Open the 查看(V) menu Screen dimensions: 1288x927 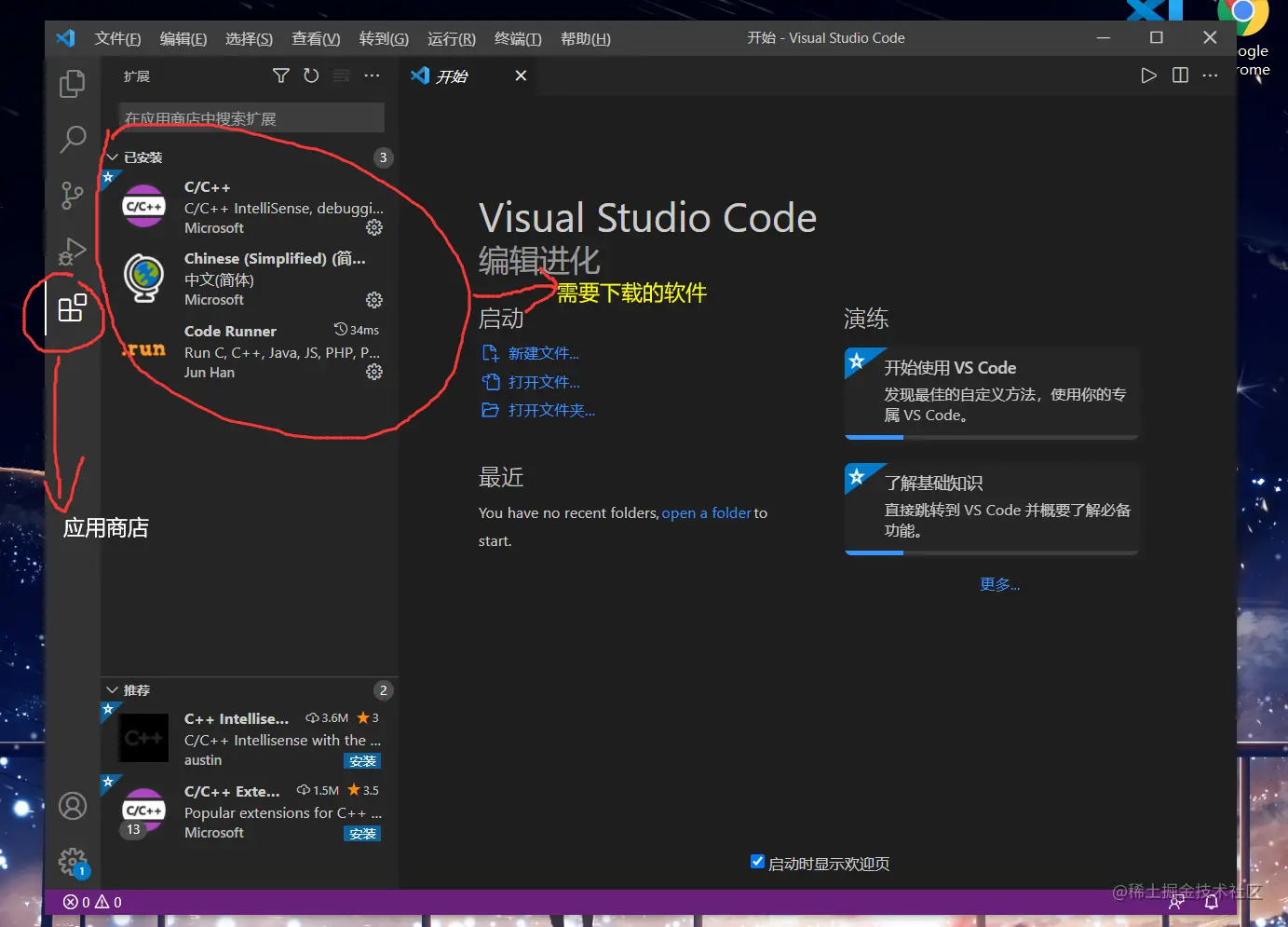[x=316, y=38]
